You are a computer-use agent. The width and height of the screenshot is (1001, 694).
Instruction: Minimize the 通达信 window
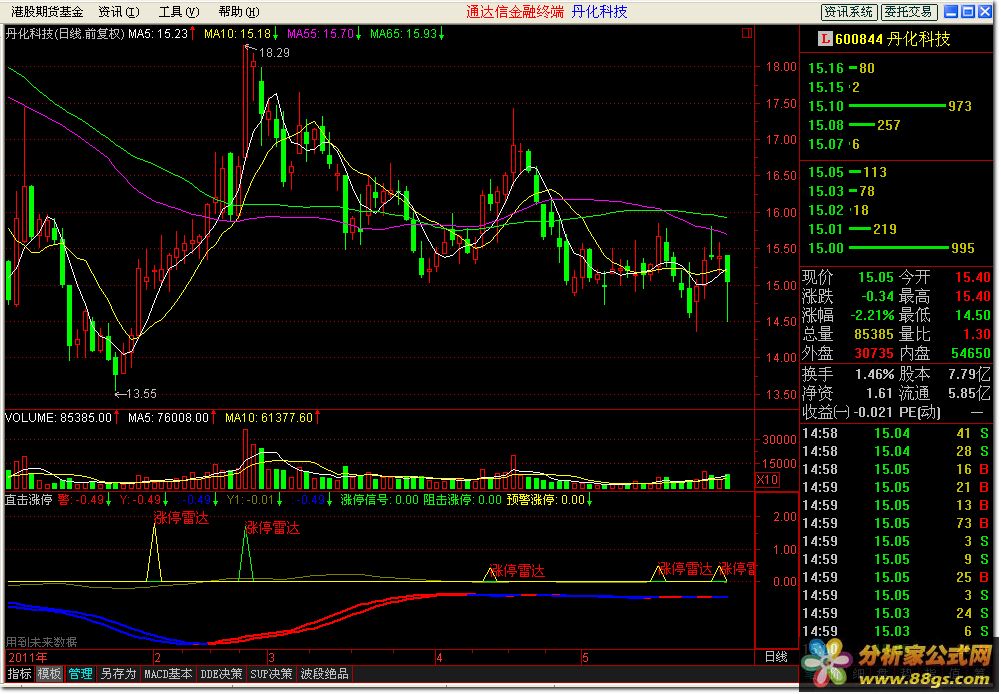pyautogui.click(x=951, y=11)
